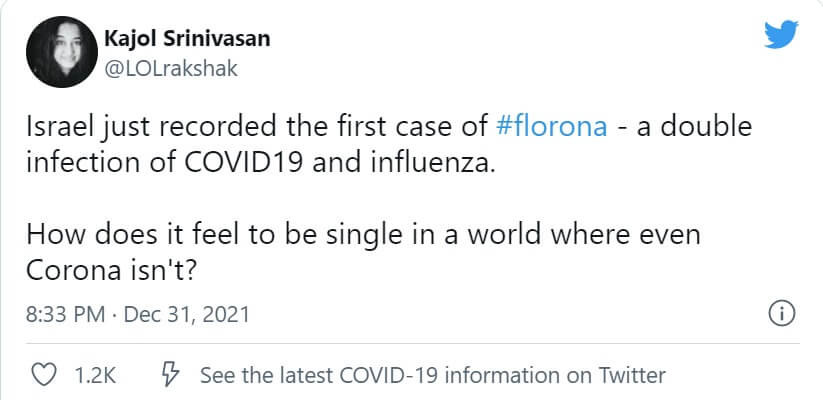Click the 8:33 PM time text
The height and width of the screenshot is (400, 823).
click(66, 315)
